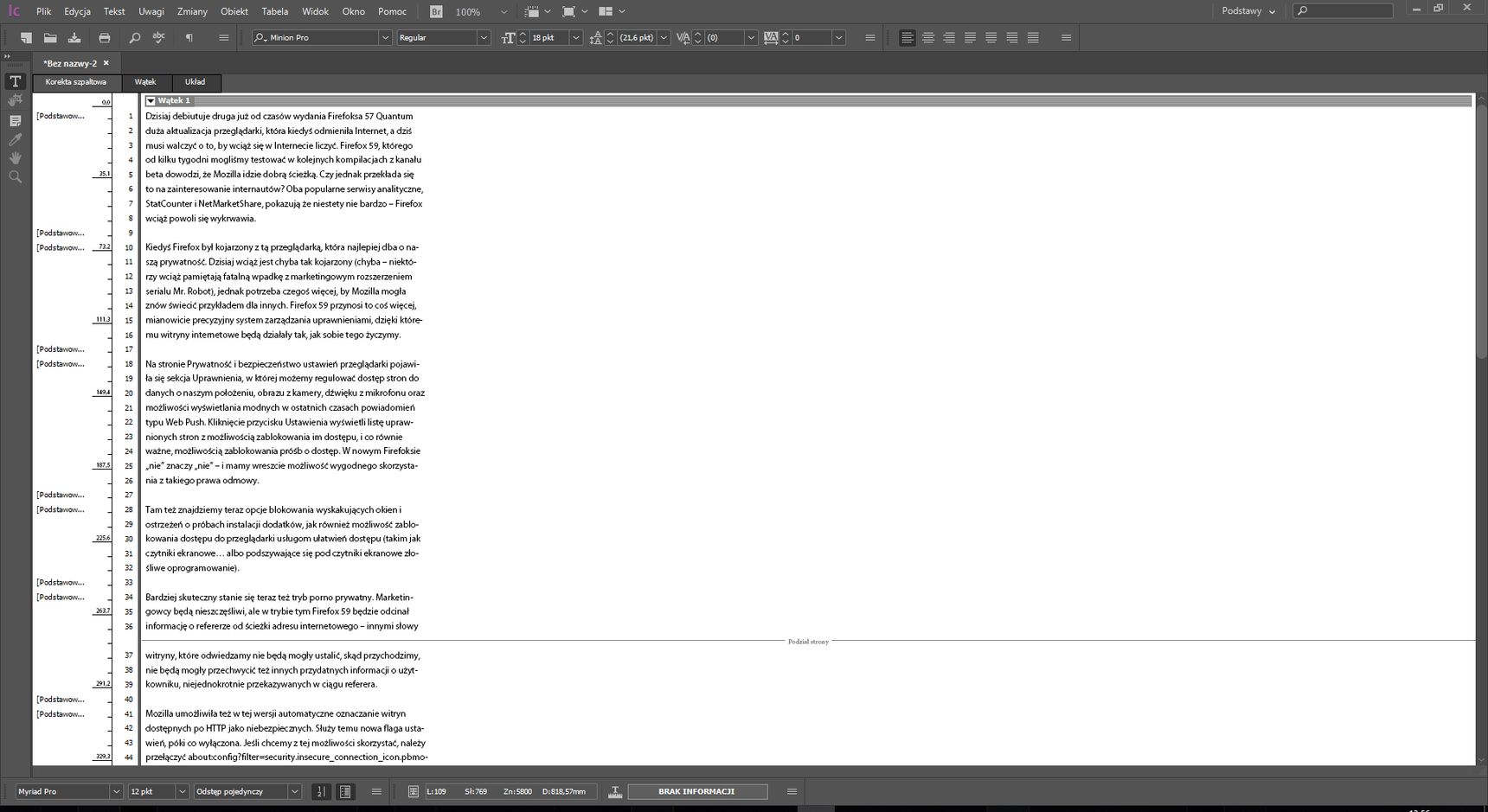This screenshot has width=1488, height=812.
Task: Open the Plik menu
Action: pos(44,12)
